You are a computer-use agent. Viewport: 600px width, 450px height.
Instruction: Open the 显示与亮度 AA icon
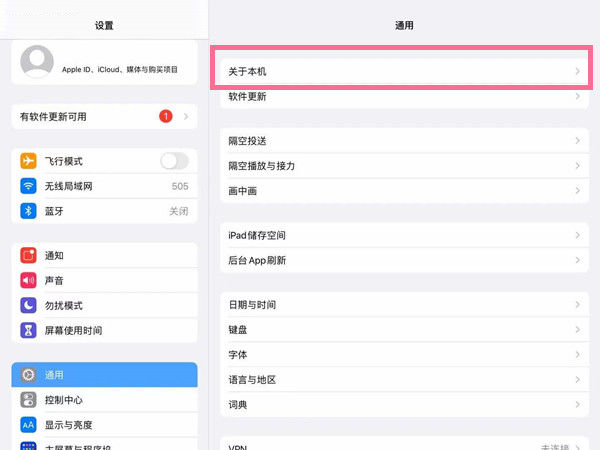tap(29, 424)
